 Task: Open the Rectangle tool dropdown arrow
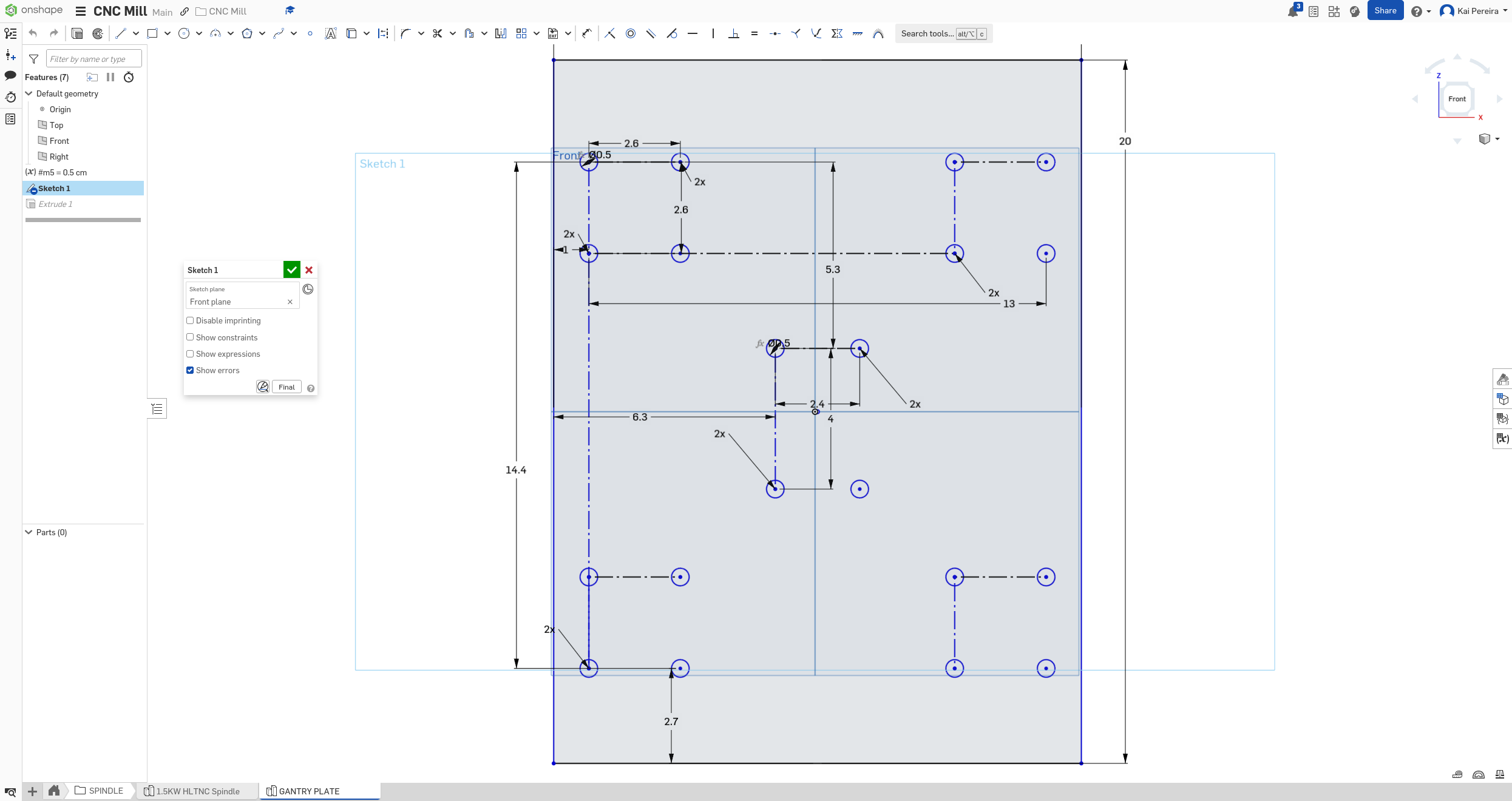167,33
